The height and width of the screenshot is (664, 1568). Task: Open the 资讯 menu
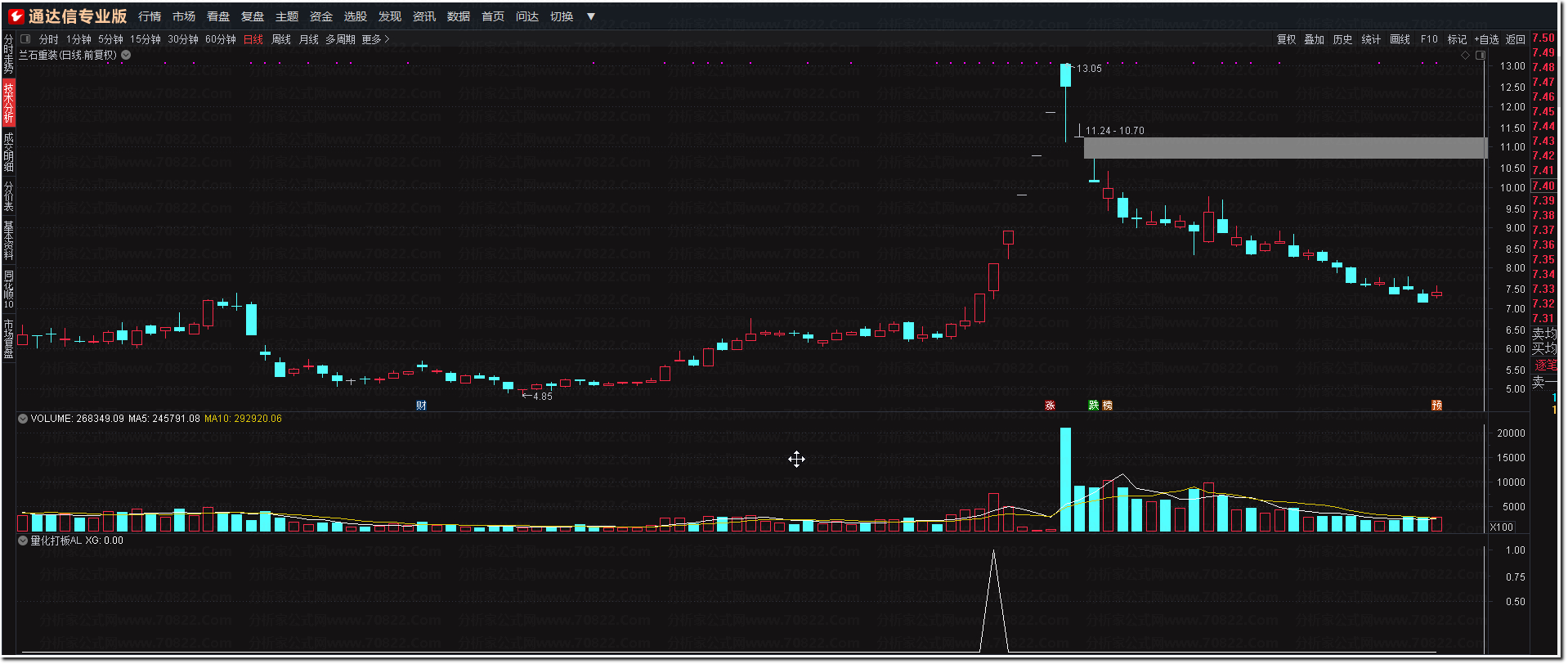click(x=424, y=16)
